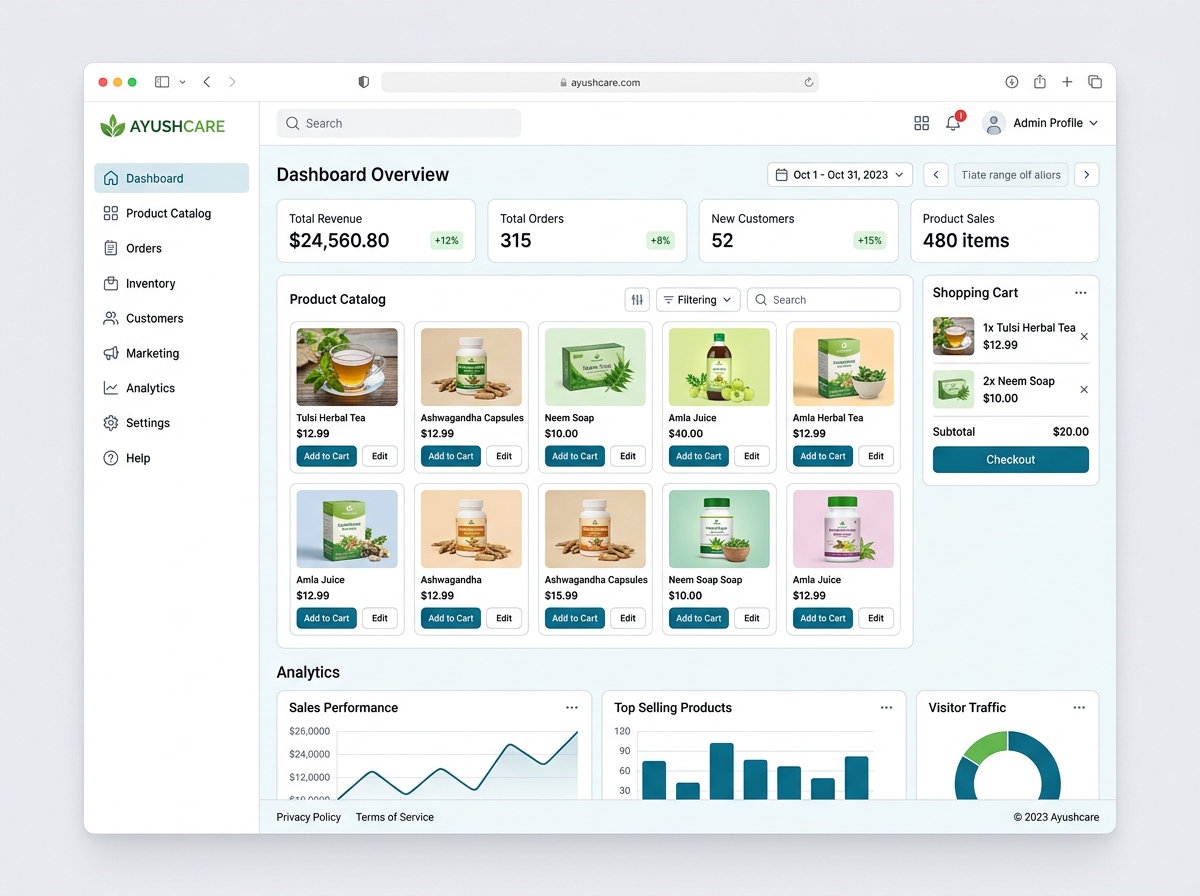Add the $15.99 Ashwagandha Capsules to the cart
This screenshot has height=896, width=1200.
(575, 618)
